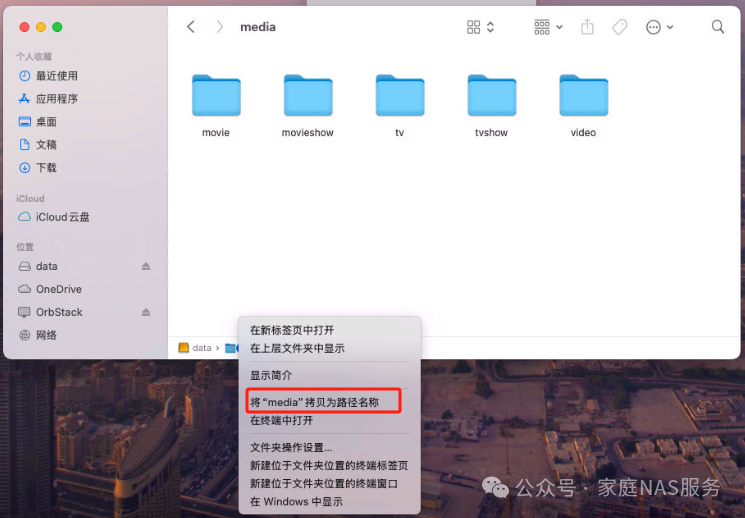Click the Share toolbar icon
The image size is (745, 518).
(x=587, y=27)
